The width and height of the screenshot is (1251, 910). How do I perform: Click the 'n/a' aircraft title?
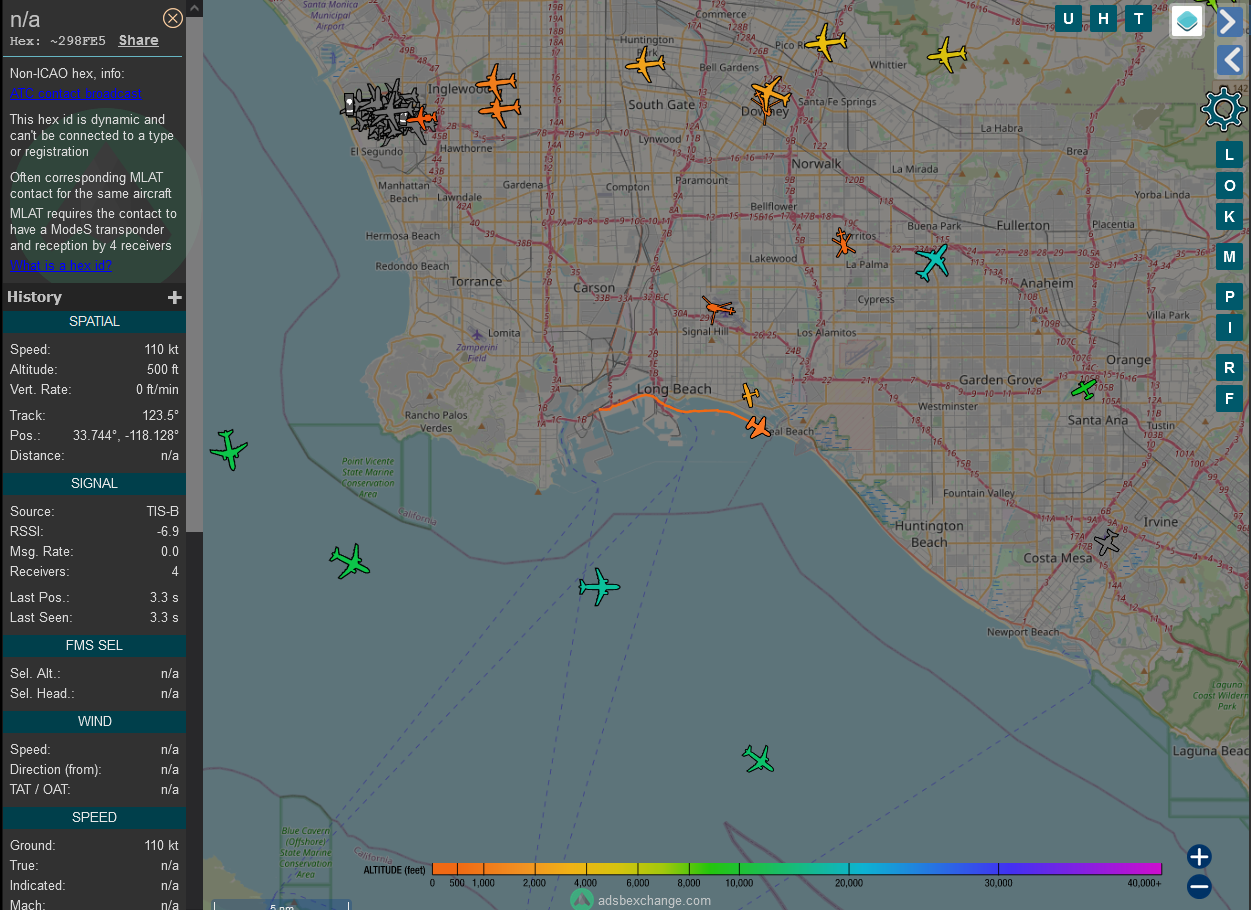25,19
